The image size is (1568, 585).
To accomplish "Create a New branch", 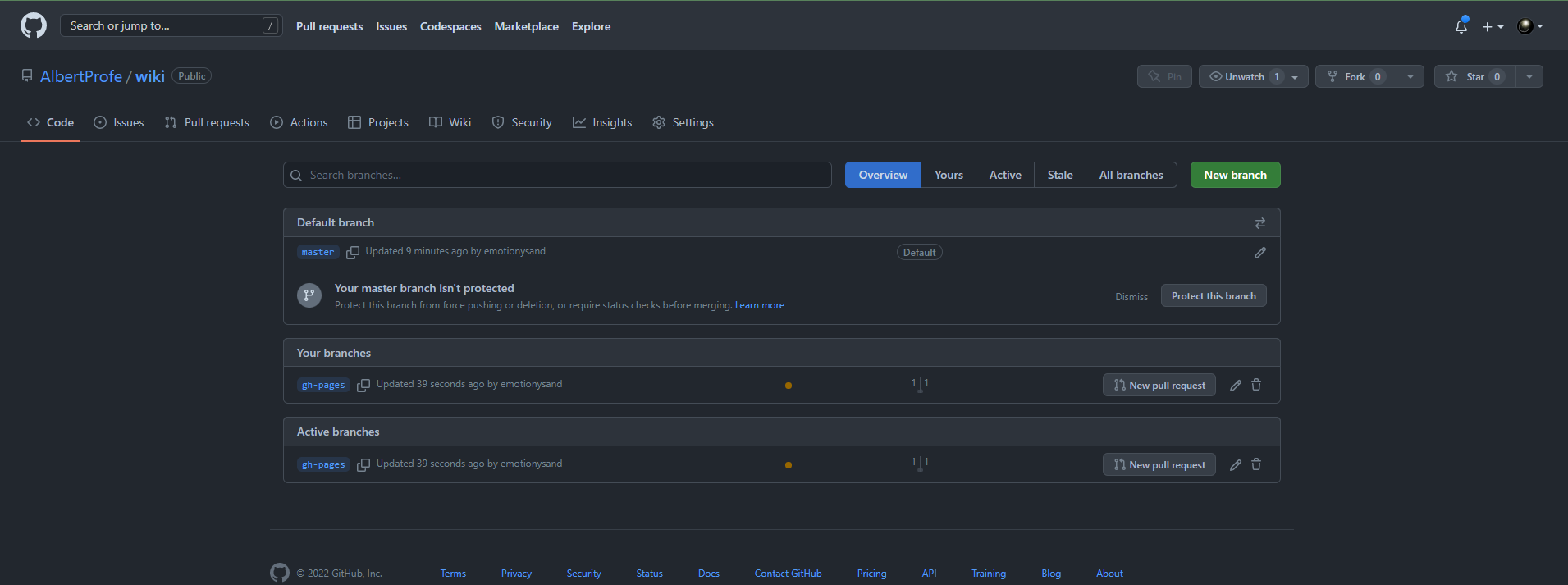I will click(x=1235, y=175).
